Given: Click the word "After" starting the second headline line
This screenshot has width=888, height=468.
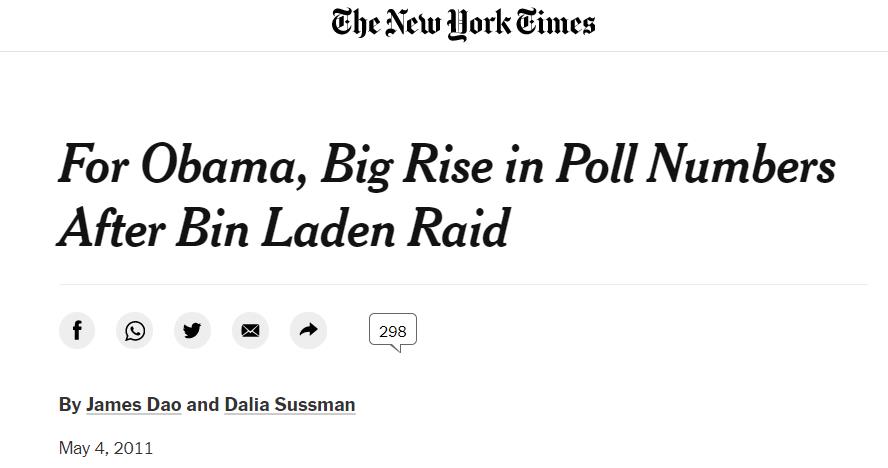Looking at the screenshot, I should tap(110, 228).
